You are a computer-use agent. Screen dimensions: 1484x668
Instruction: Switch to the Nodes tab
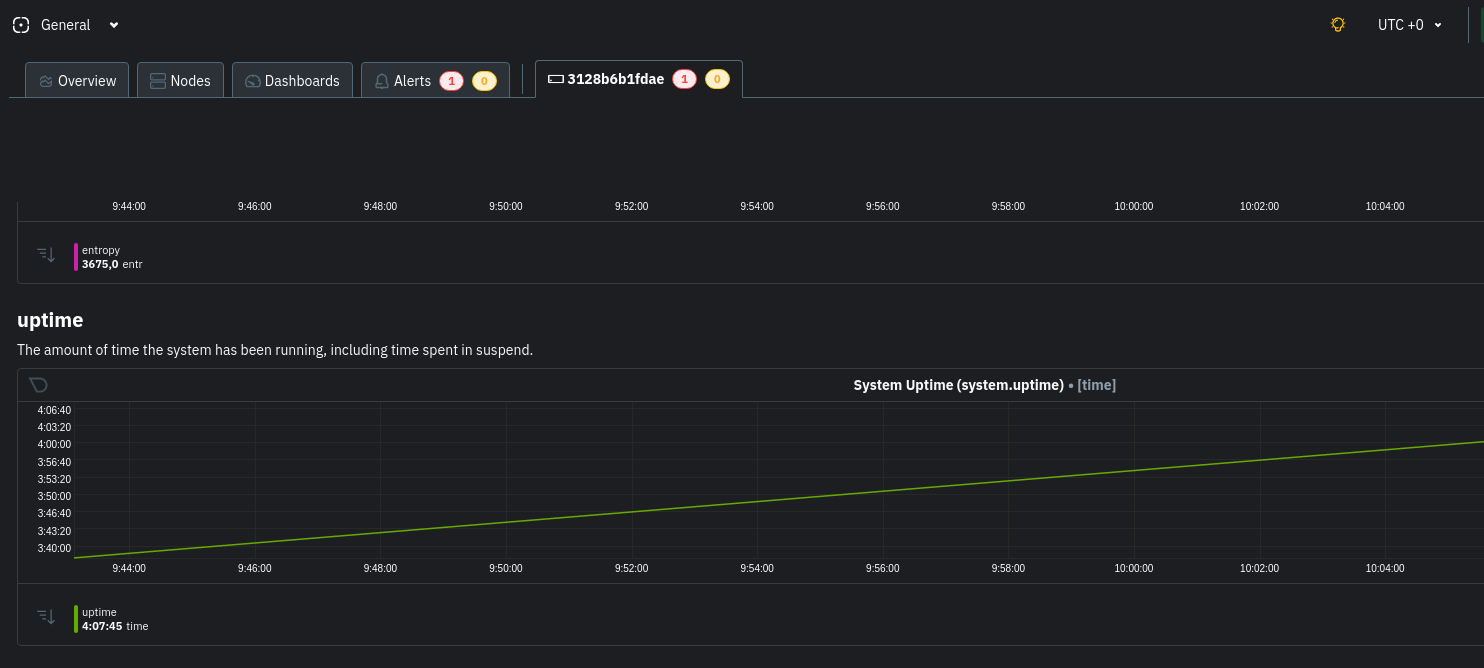click(x=180, y=80)
